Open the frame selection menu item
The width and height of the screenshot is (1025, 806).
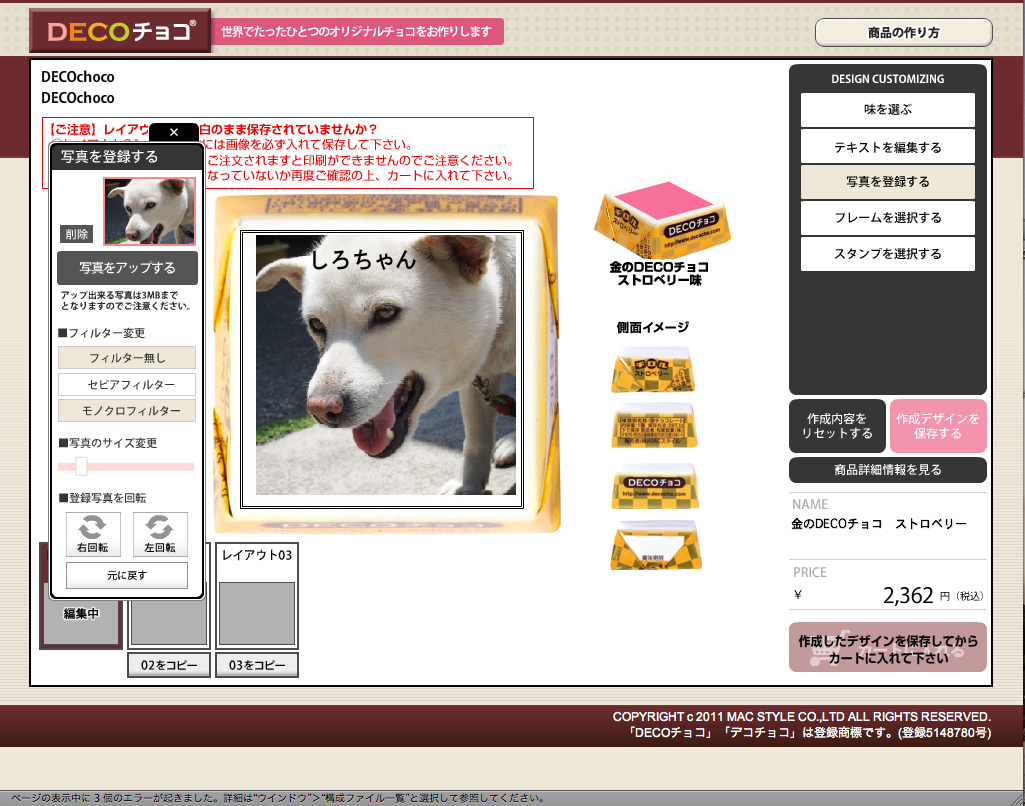tap(887, 218)
